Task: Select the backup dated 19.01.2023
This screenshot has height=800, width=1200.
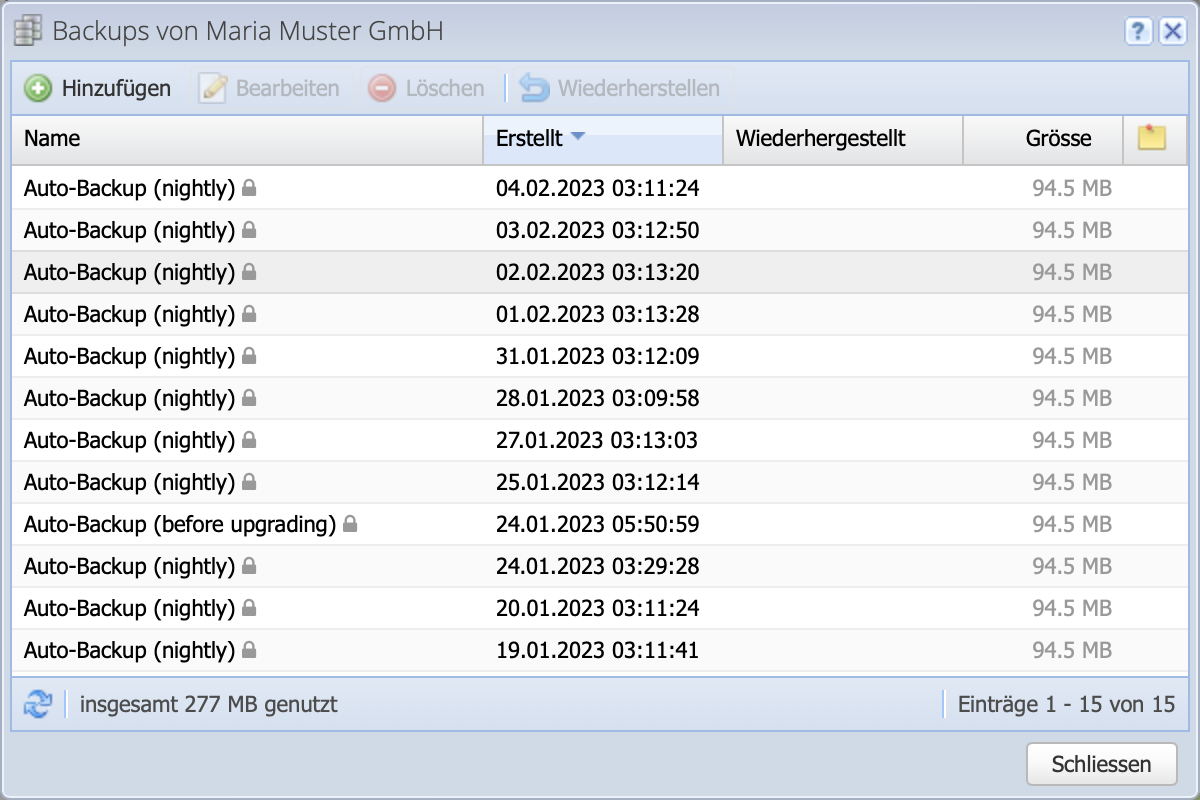Action: pyautogui.click(x=600, y=650)
